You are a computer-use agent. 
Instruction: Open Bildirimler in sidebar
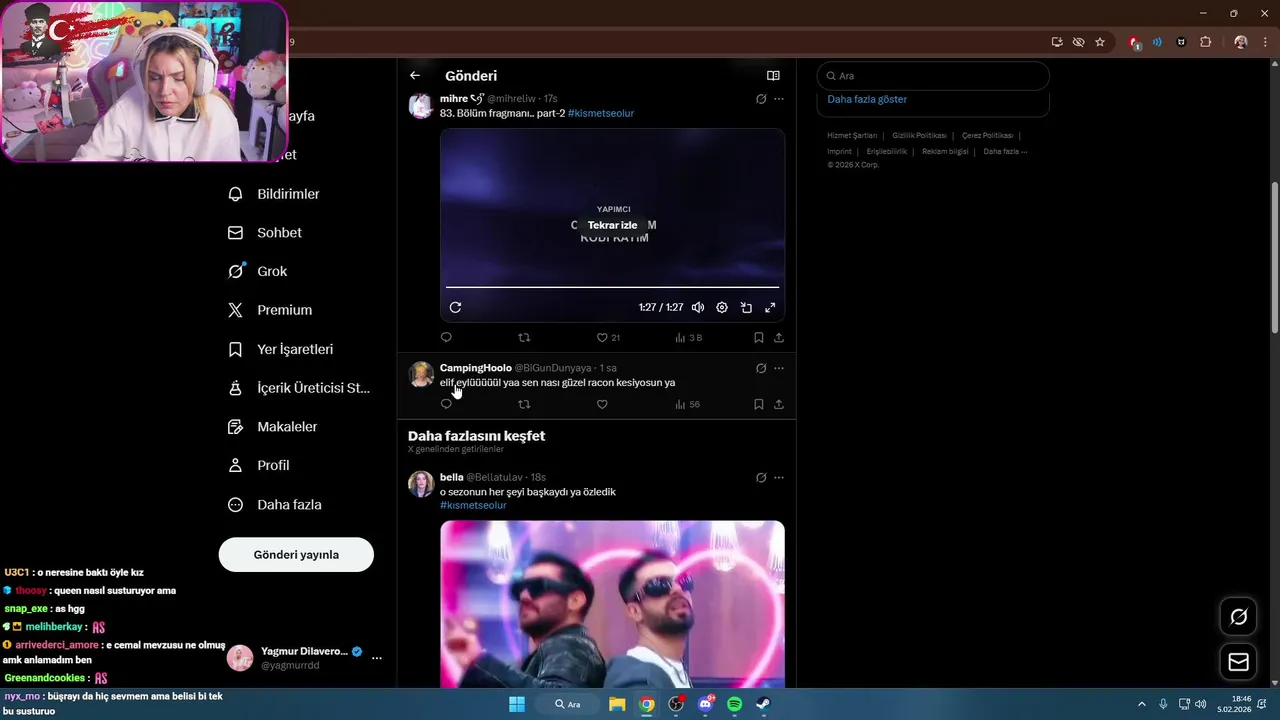pos(274,194)
